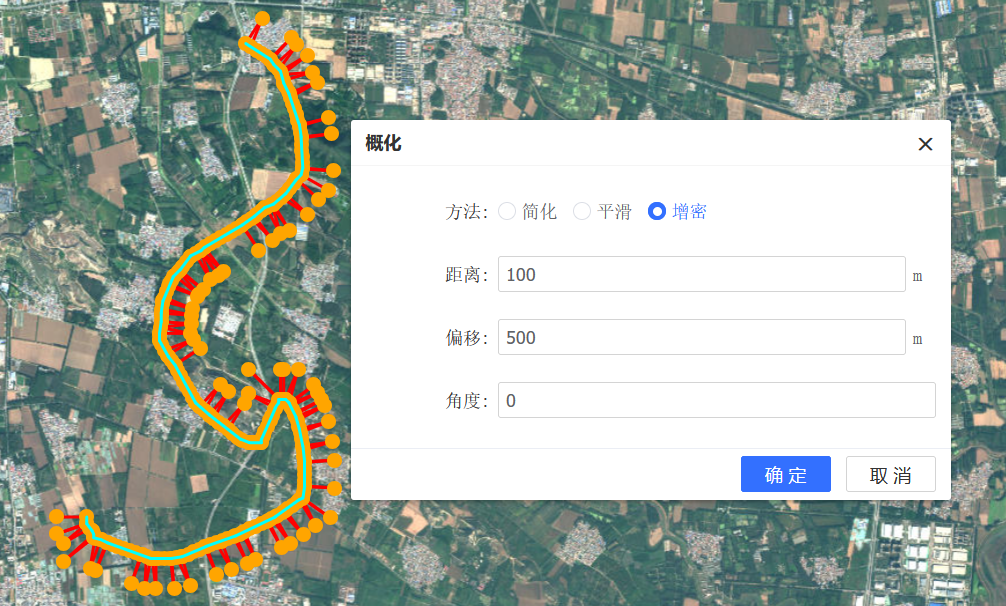The image size is (1006, 606).
Task: Select the 增密 radio option
Action: [x=657, y=211]
